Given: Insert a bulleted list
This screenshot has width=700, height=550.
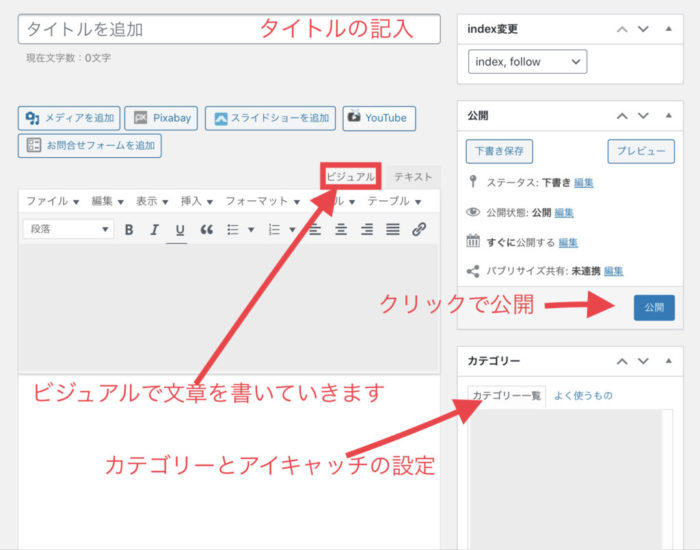Looking at the screenshot, I should [233, 229].
